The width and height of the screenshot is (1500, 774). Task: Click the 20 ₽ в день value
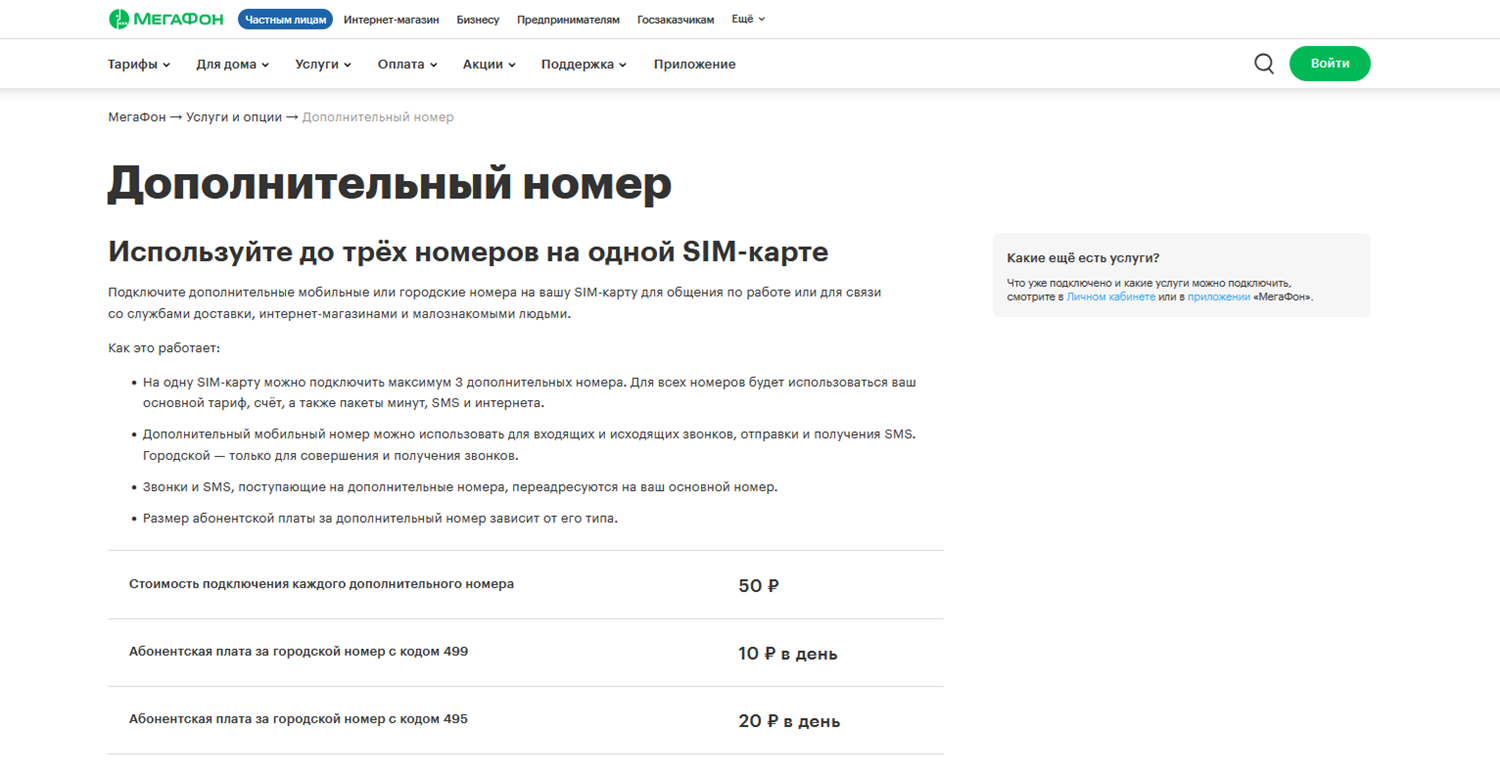[x=789, y=721]
